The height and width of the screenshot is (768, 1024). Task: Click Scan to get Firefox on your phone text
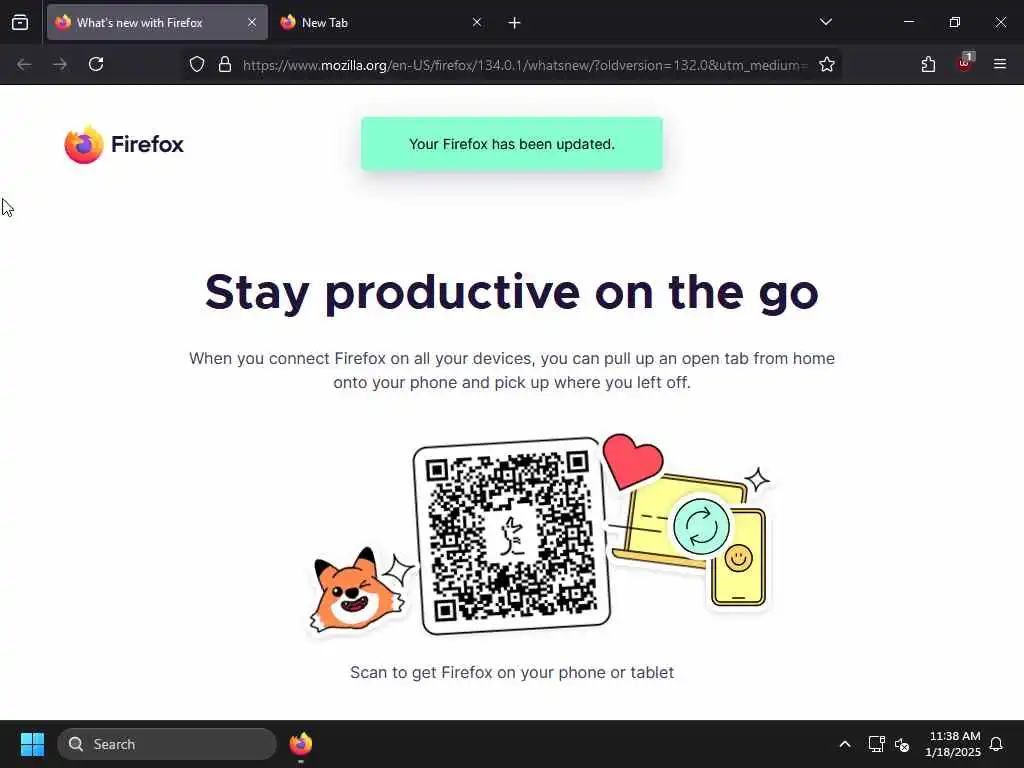(512, 673)
